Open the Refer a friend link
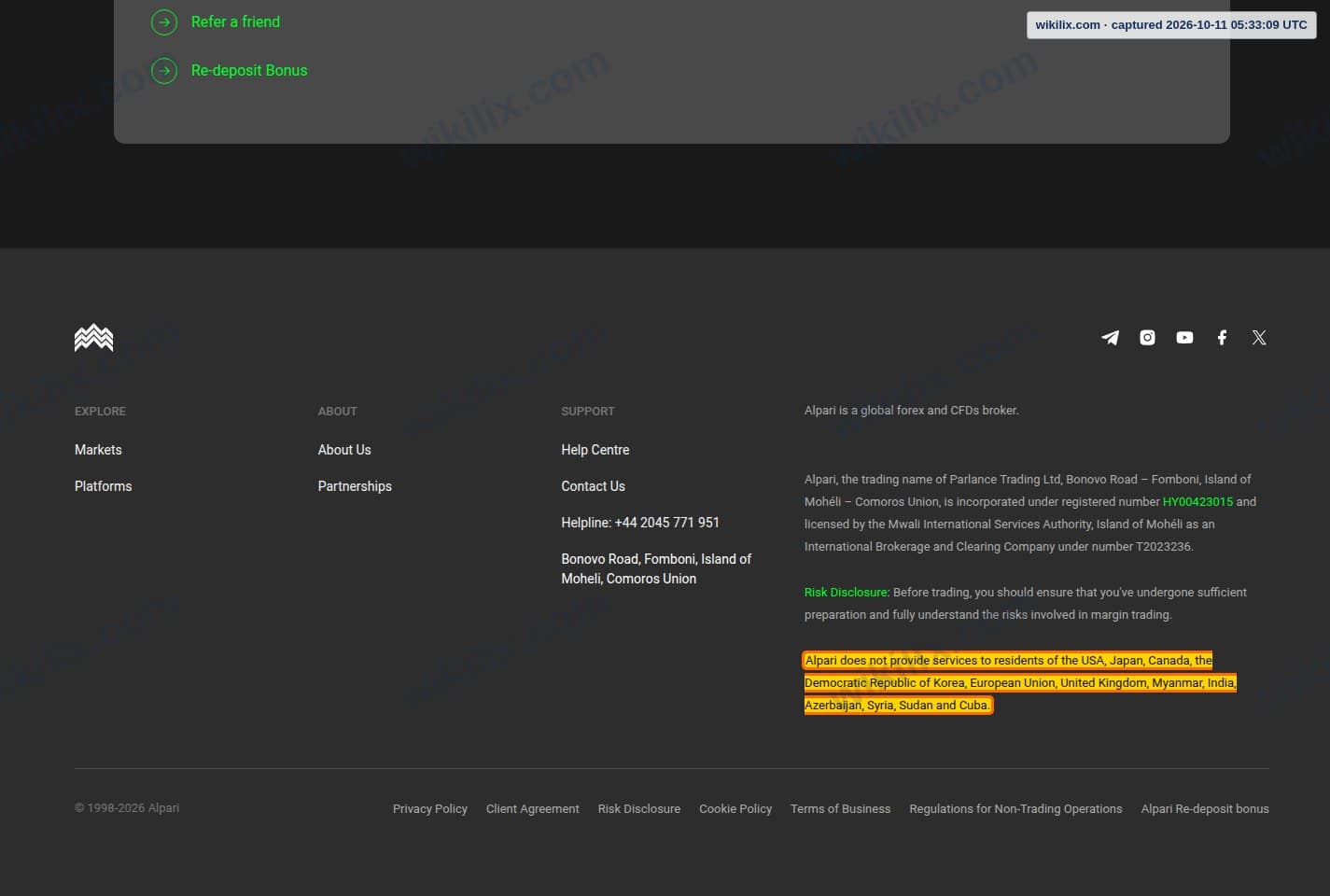 pos(235,21)
